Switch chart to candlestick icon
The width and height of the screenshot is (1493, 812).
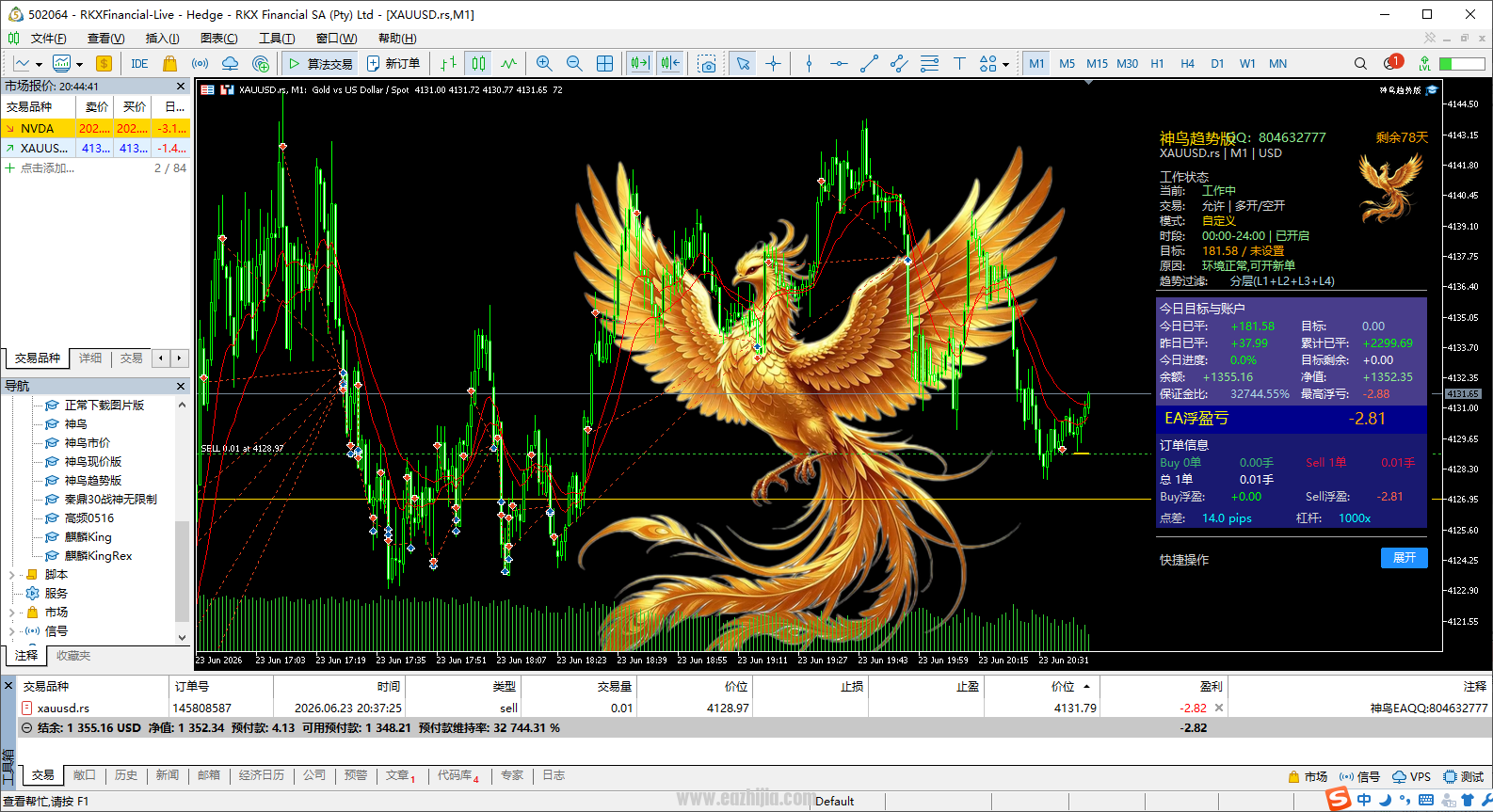[478, 64]
